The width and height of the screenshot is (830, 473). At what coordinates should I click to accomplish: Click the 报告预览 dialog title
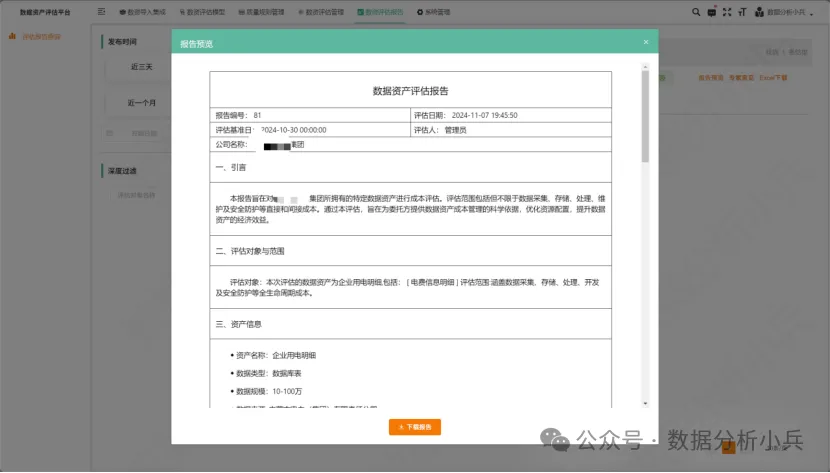(196, 44)
